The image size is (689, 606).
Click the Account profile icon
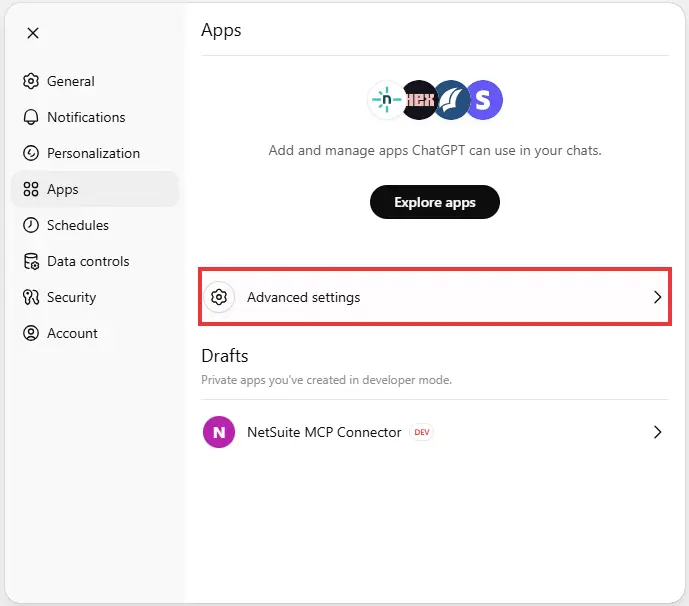click(x=31, y=333)
